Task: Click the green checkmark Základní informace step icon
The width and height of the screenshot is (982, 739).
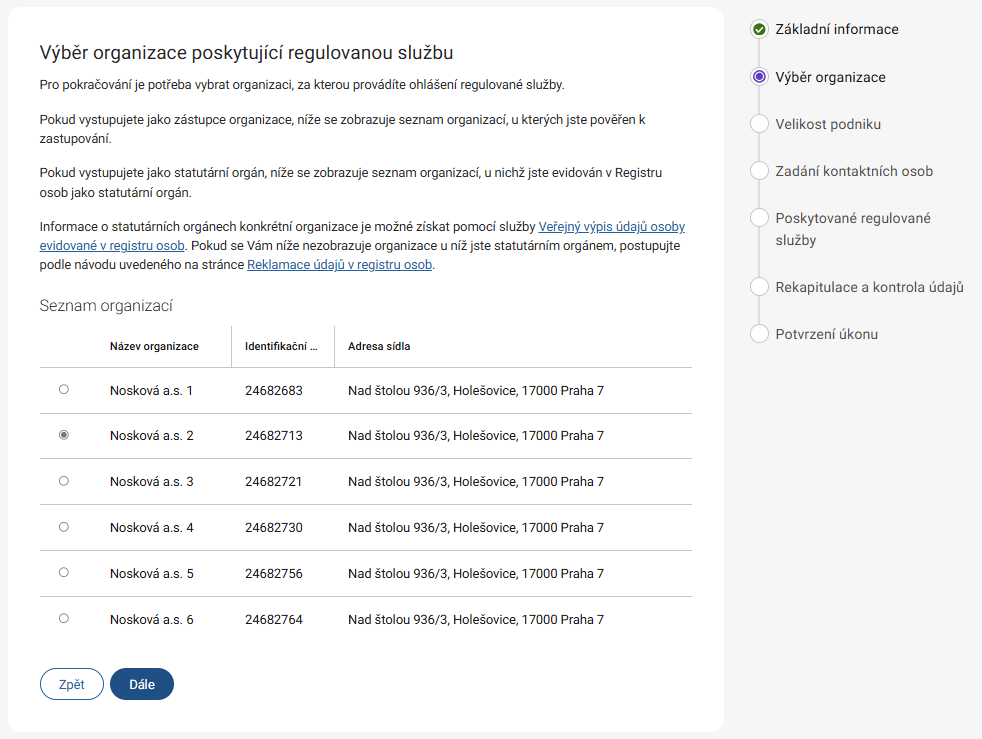Action: click(x=759, y=30)
